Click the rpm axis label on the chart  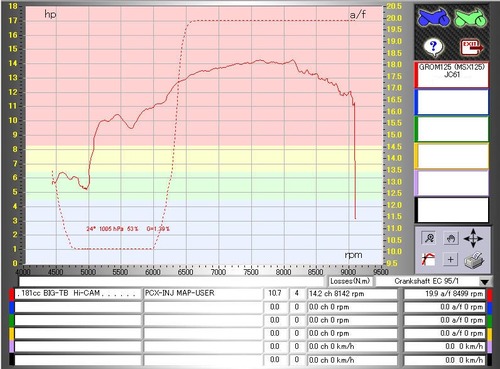353,255
